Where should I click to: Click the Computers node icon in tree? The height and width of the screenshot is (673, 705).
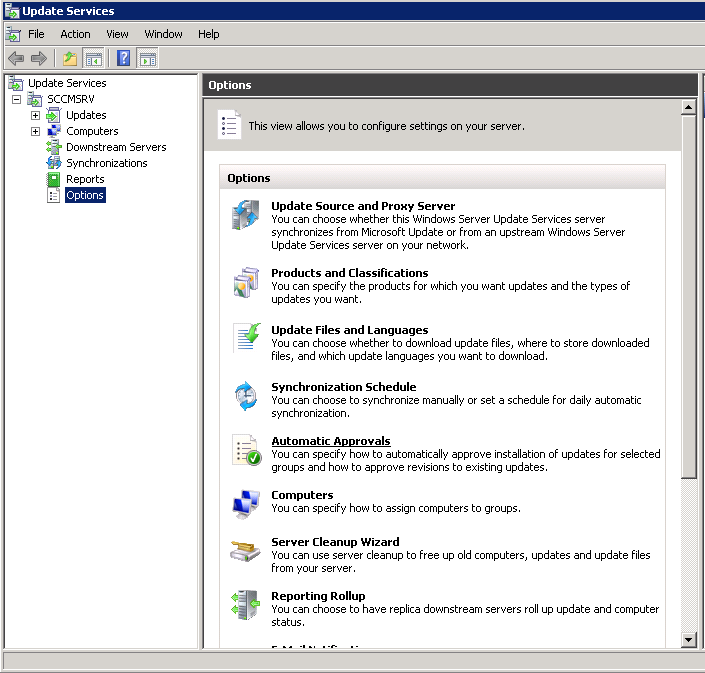54,131
